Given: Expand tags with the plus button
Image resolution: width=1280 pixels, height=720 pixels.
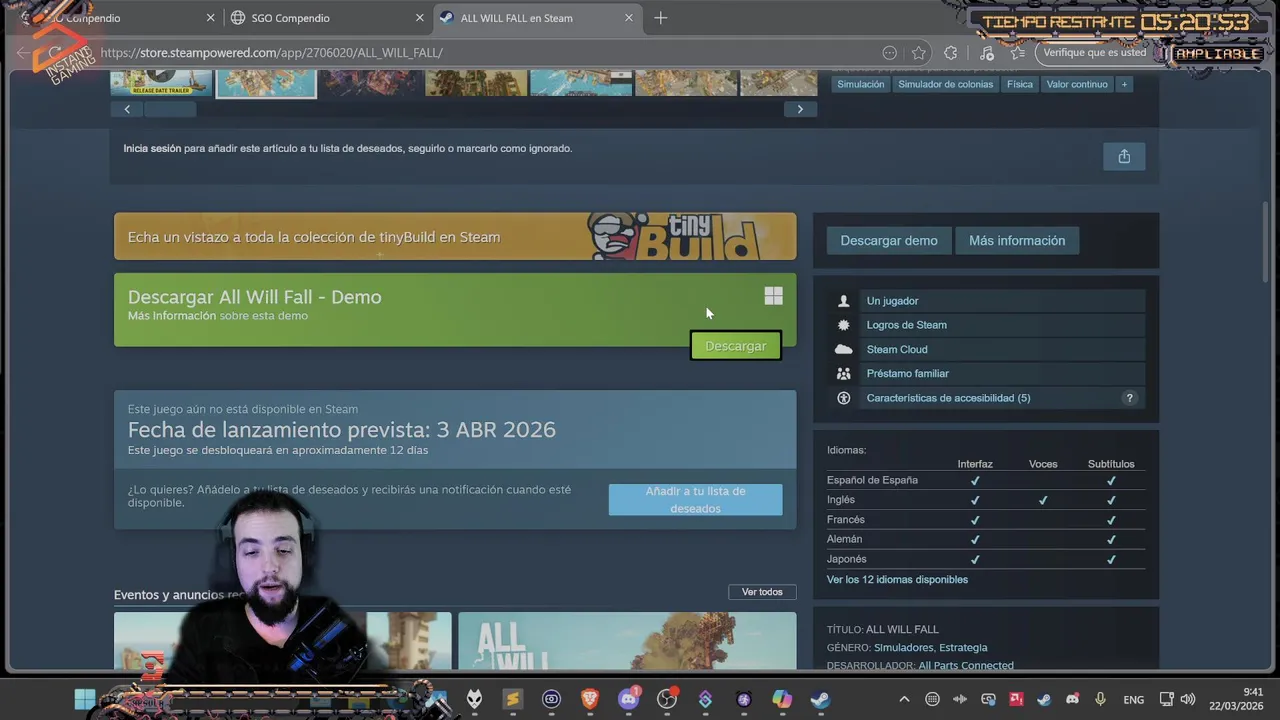Looking at the screenshot, I should 1124,84.
